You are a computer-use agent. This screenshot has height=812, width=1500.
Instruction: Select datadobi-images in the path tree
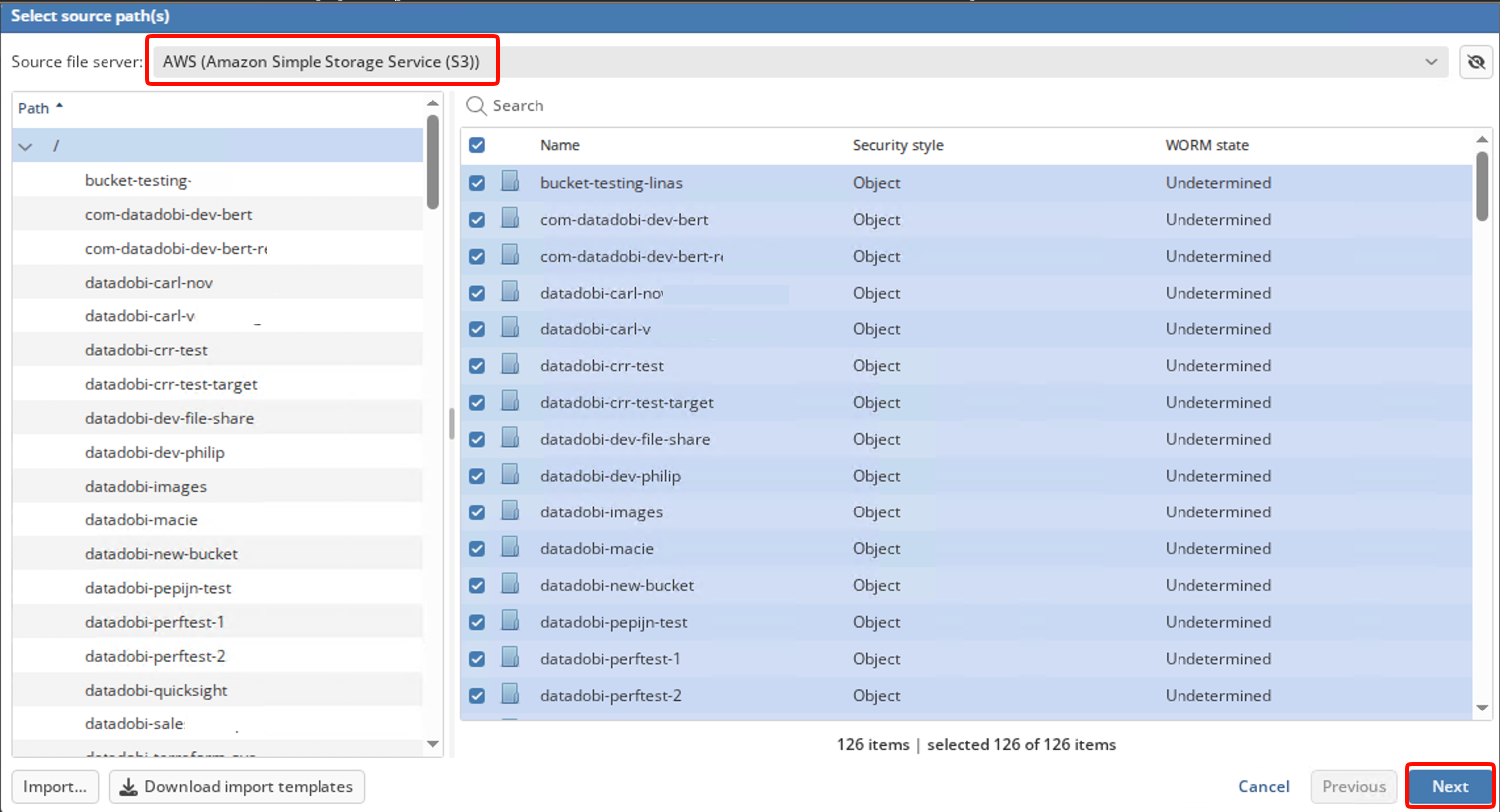point(146,486)
